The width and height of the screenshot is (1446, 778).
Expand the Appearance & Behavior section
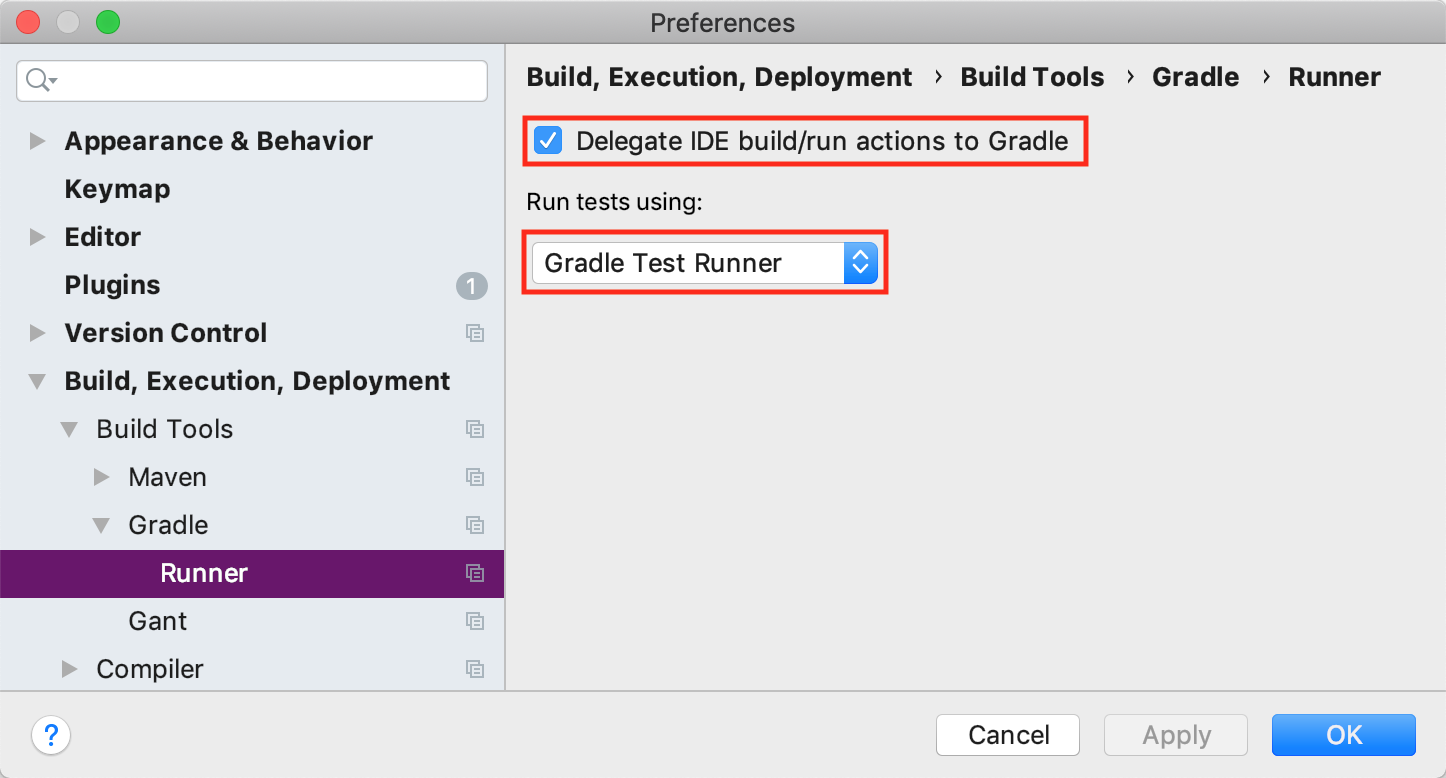click(38, 141)
